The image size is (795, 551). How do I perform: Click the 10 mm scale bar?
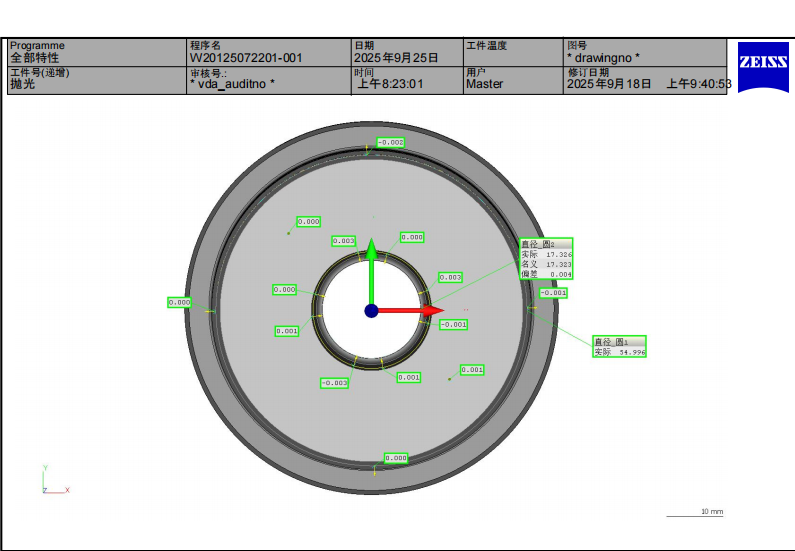[695, 513]
